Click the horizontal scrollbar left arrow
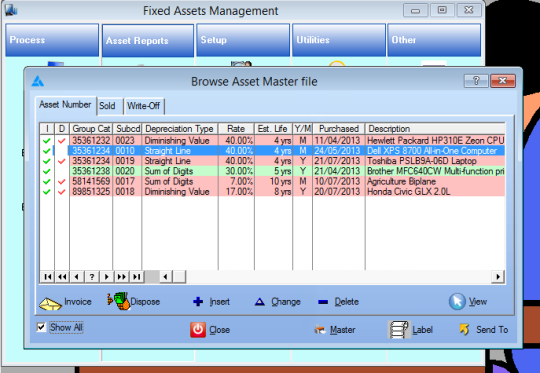540x373 pixels. click(166, 277)
